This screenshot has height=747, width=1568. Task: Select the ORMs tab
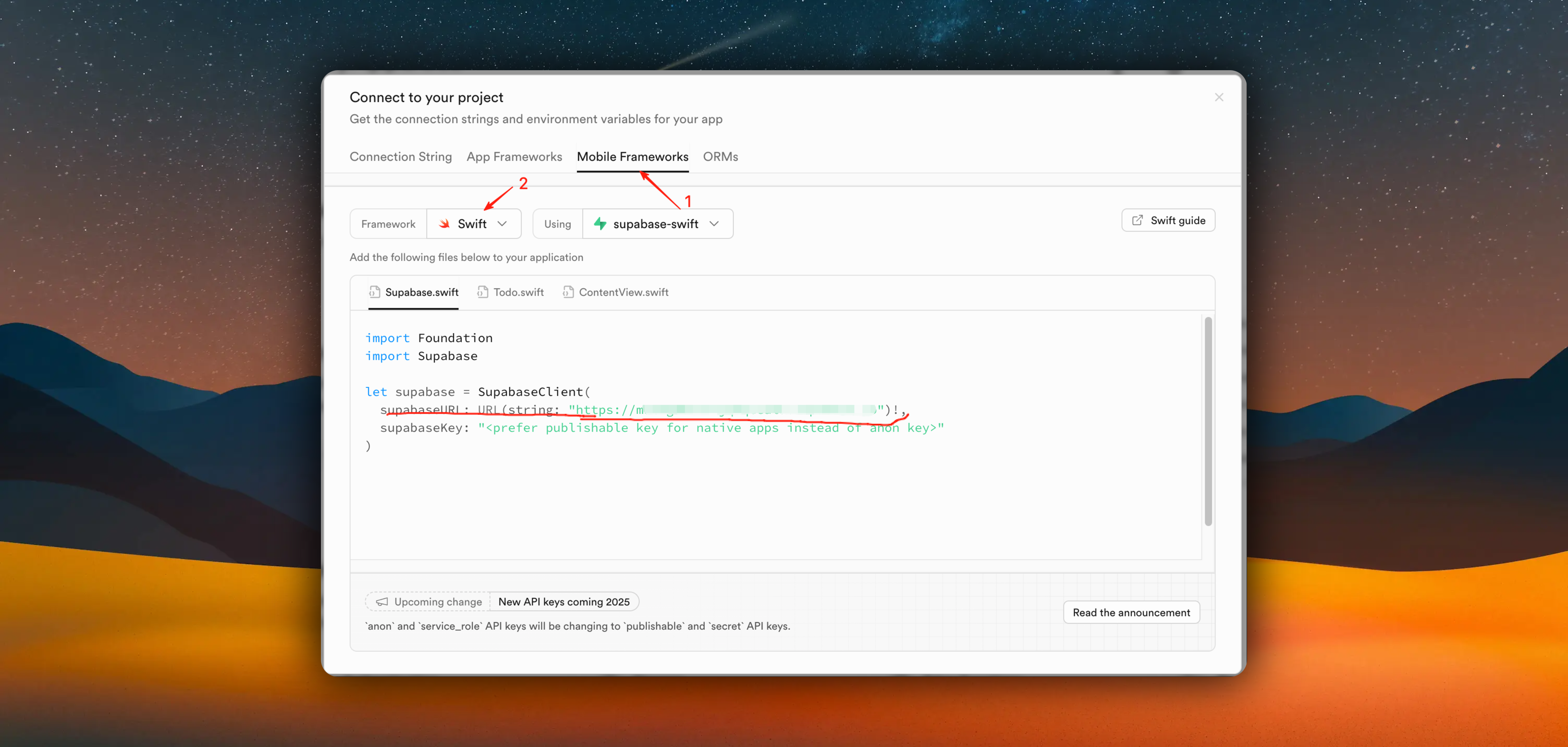pos(720,157)
